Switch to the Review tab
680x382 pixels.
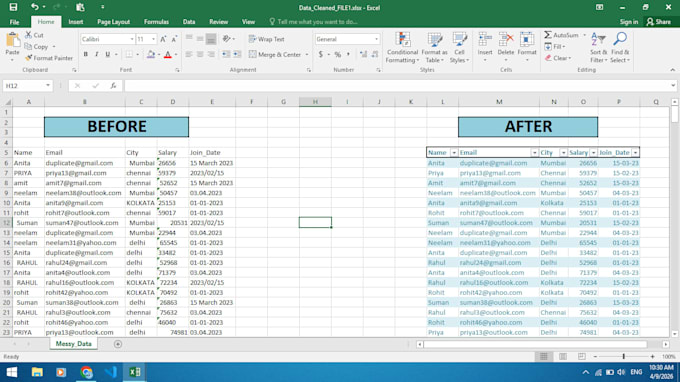click(218, 22)
